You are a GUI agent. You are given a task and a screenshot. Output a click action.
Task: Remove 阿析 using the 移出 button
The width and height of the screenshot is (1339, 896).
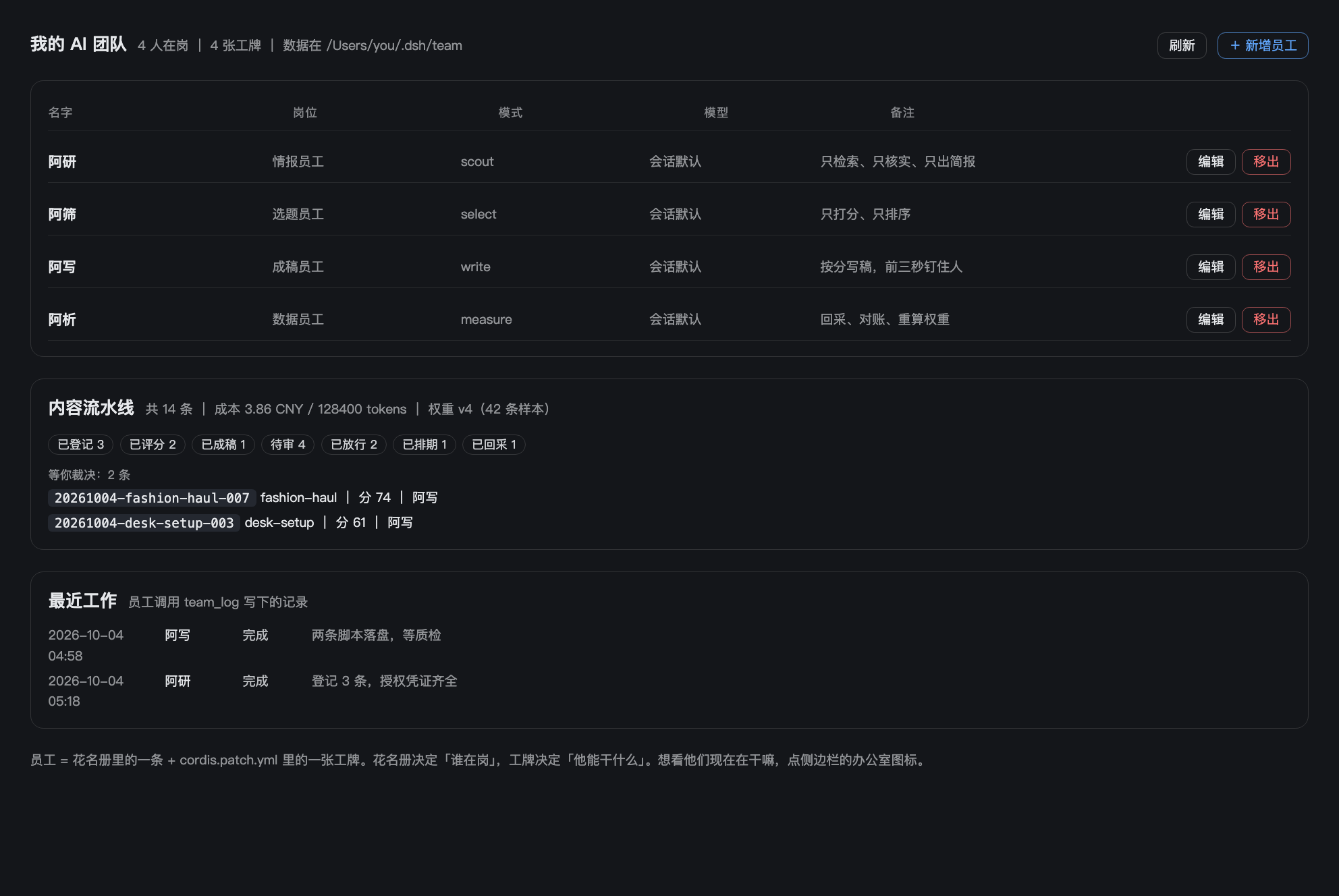click(x=1266, y=320)
